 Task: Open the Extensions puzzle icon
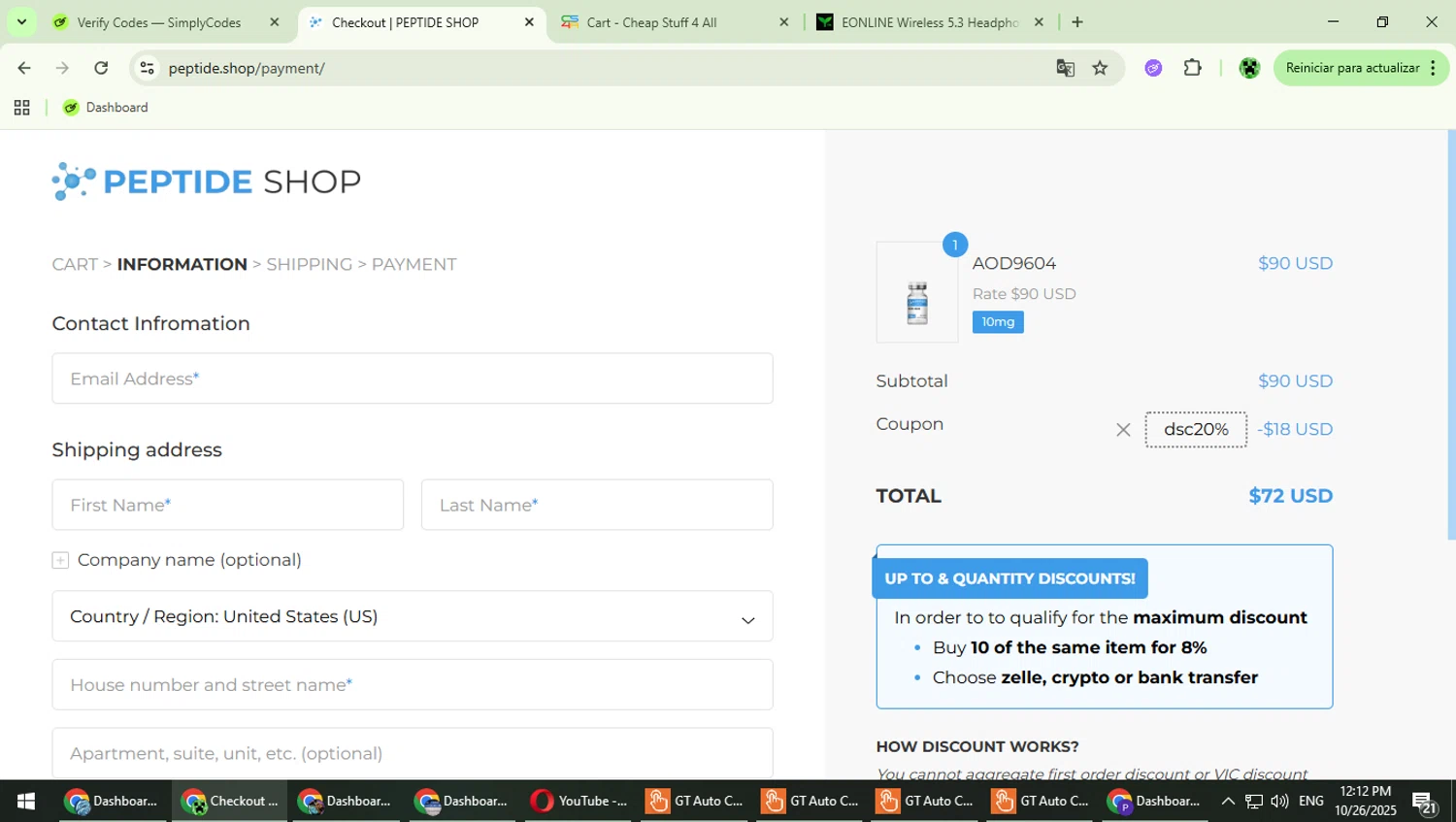click(x=1193, y=68)
